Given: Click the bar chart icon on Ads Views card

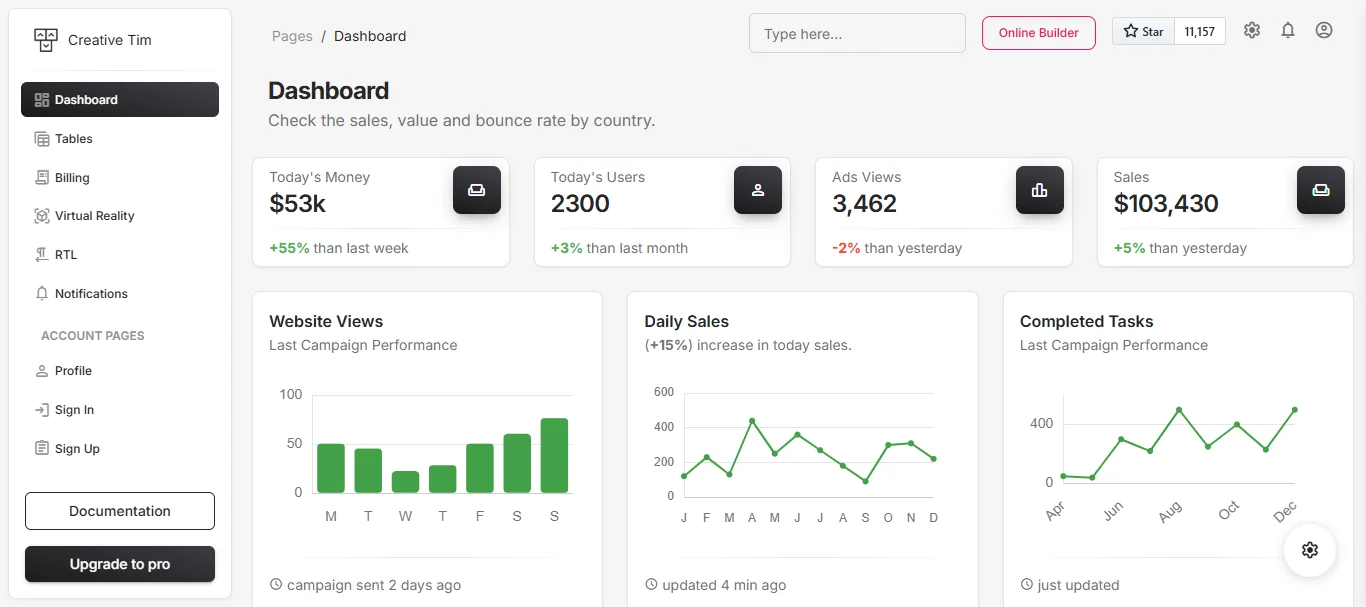Looking at the screenshot, I should point(1040,190).
